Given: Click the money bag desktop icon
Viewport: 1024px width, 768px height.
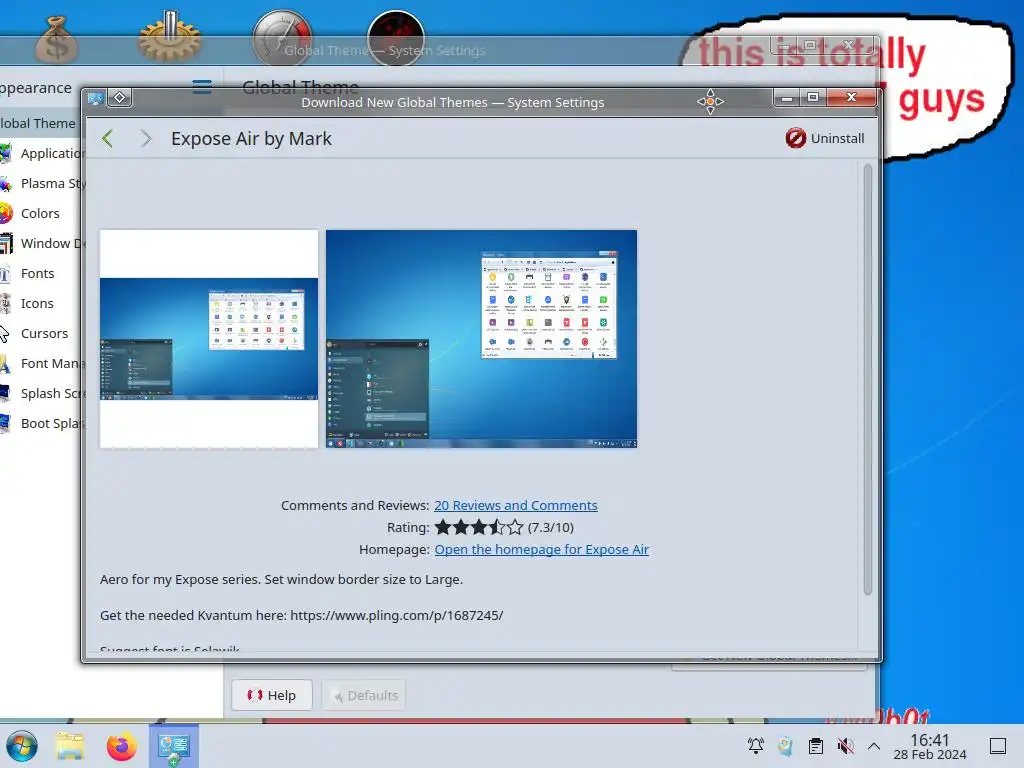Looking at the screenshot, I should pyautogui.click(x=57, y=39).
